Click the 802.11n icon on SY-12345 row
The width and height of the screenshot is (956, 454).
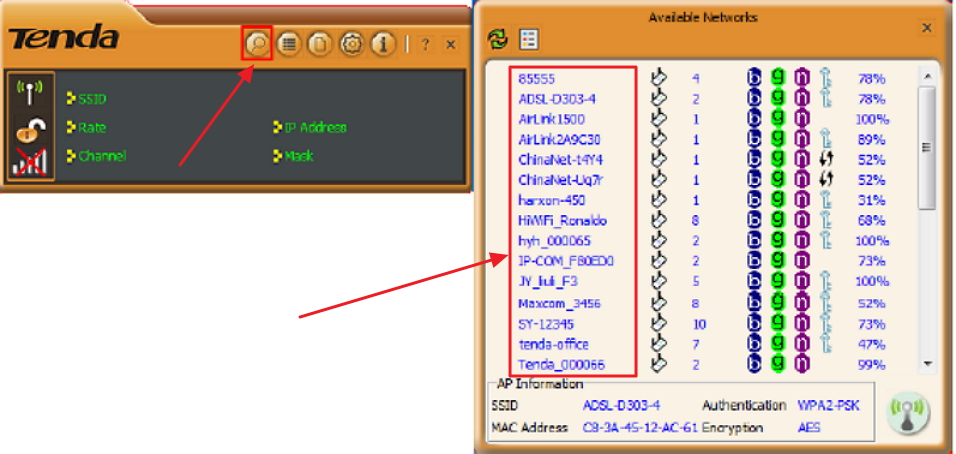coord(802,324)
